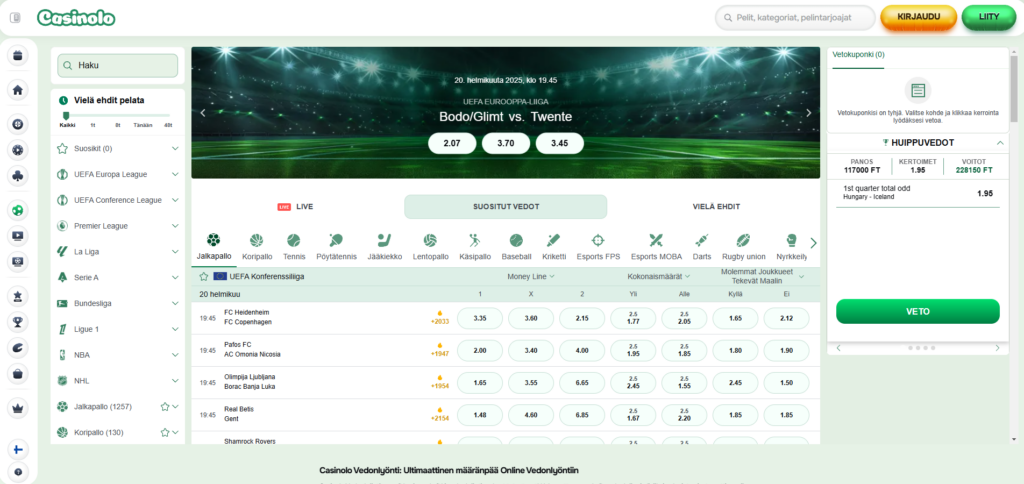Open the clubs card icon in left rail
The image size is (1024, 484).
tap(18, 175)
